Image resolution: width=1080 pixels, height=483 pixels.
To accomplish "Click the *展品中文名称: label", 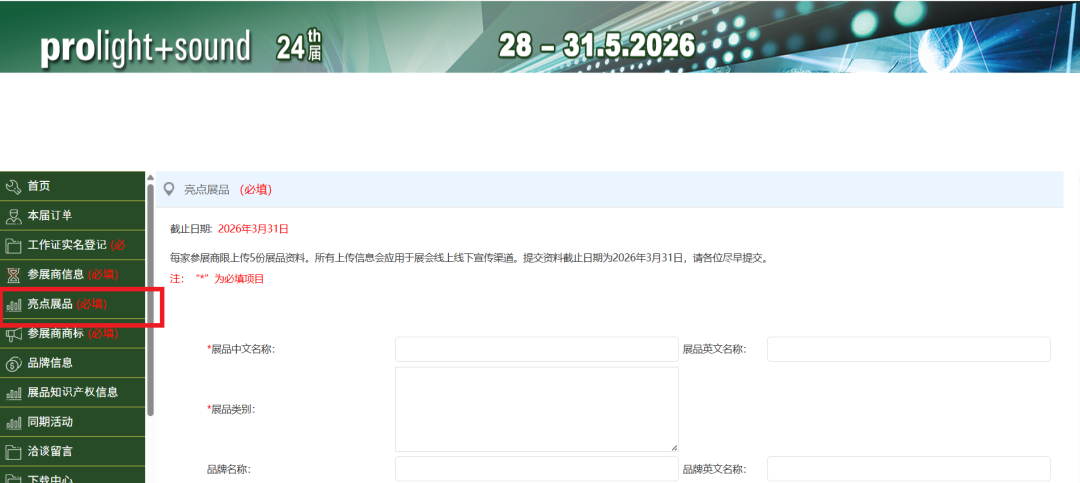I will pyautogui.click(x=241, y=349).
